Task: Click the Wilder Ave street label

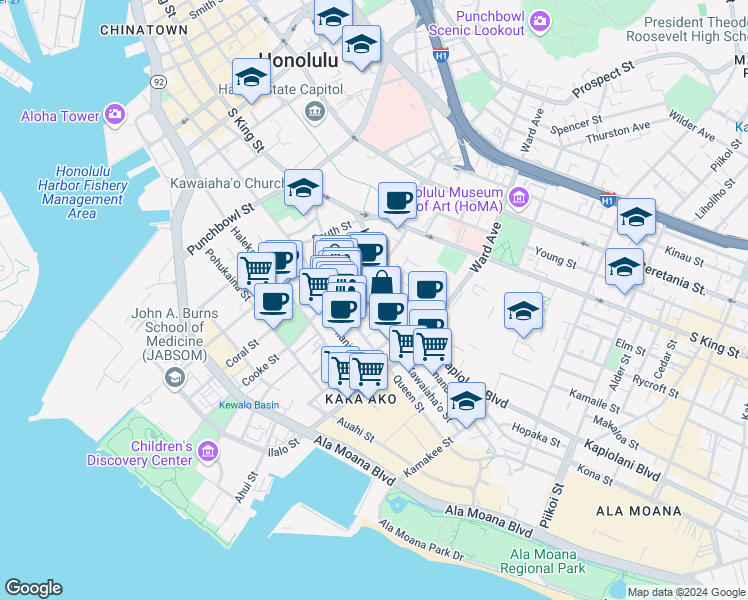Action: pyautogui.click(x=692, y=125)
